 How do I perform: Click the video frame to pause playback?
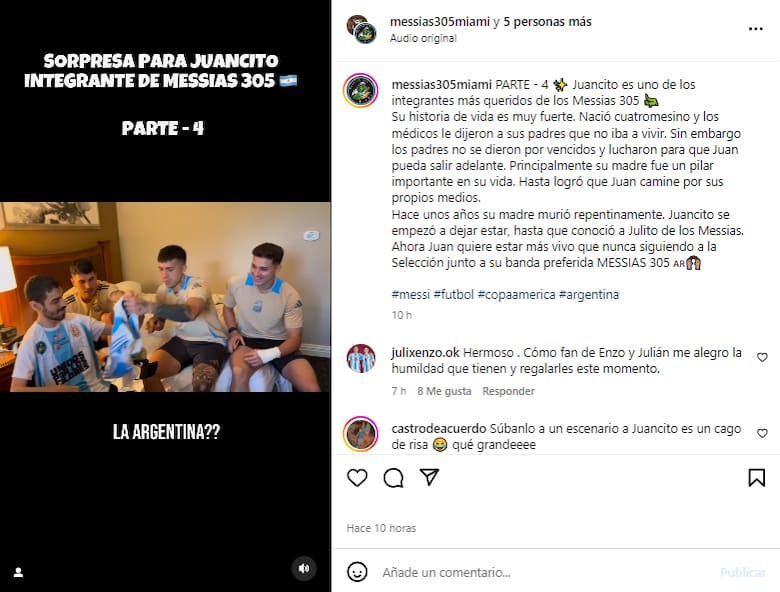165,297
